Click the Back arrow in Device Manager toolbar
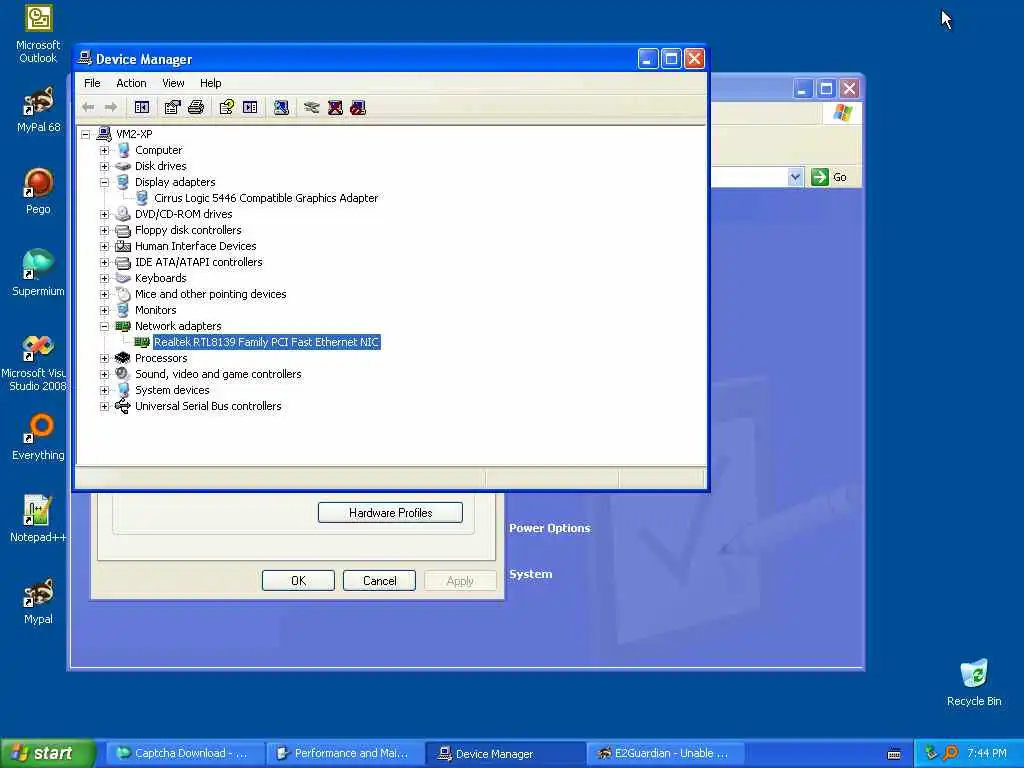Viewport: 1024px width, 768px height. (88, 107)
